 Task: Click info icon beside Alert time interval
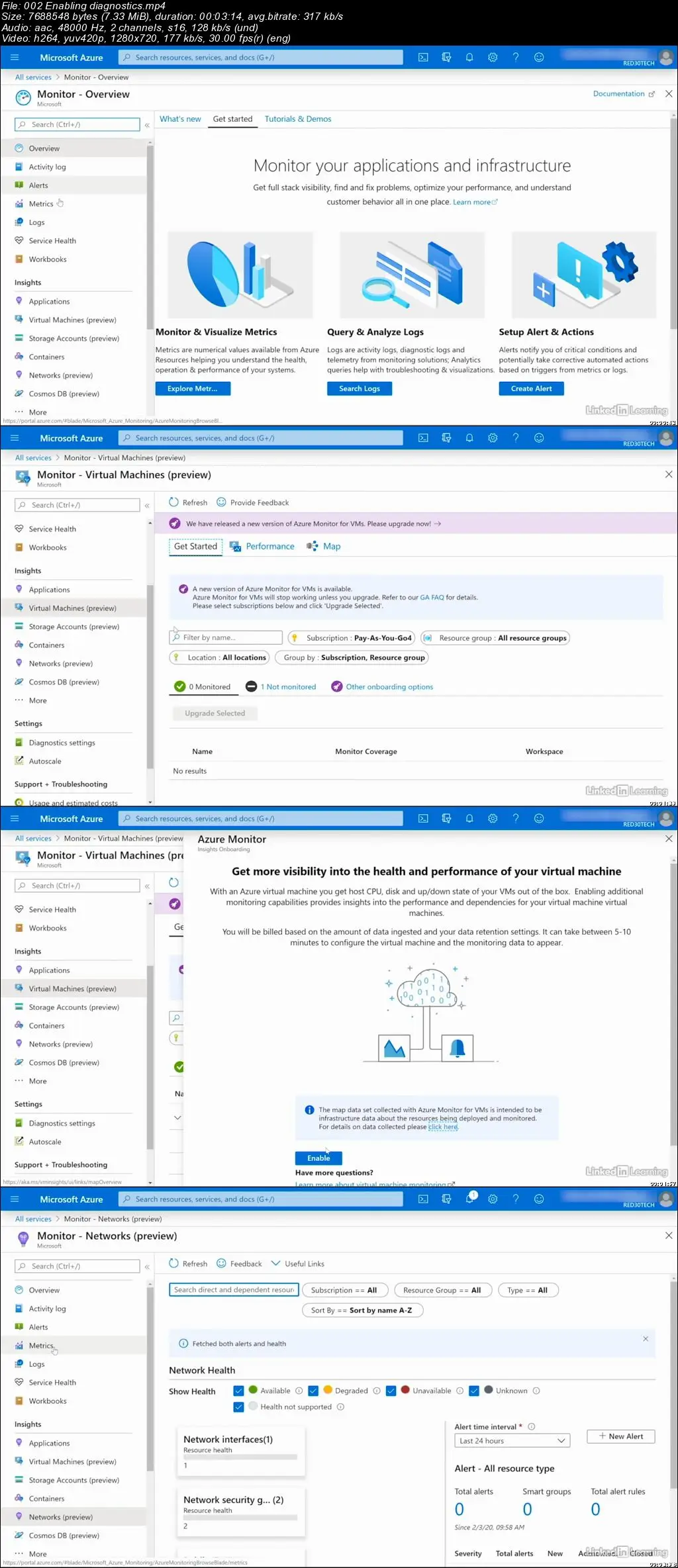pos(531,1426)
